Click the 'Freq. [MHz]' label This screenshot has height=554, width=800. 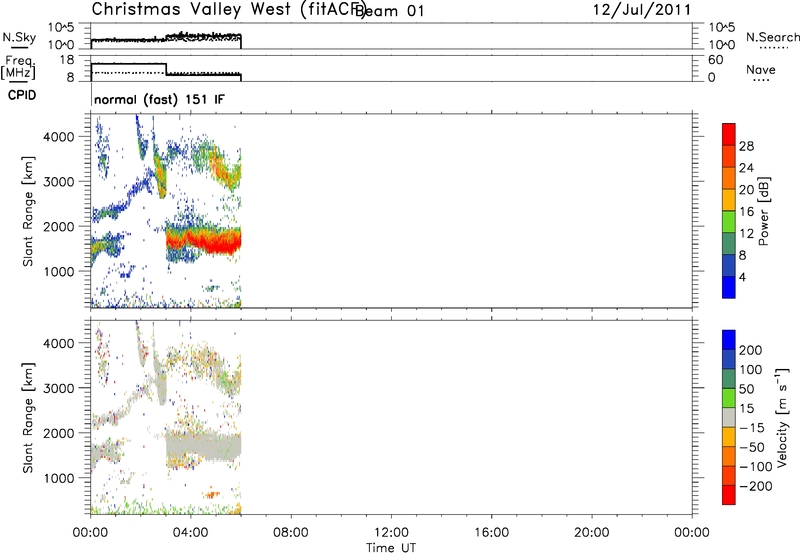pyautogui.click(x=18, y=68)
